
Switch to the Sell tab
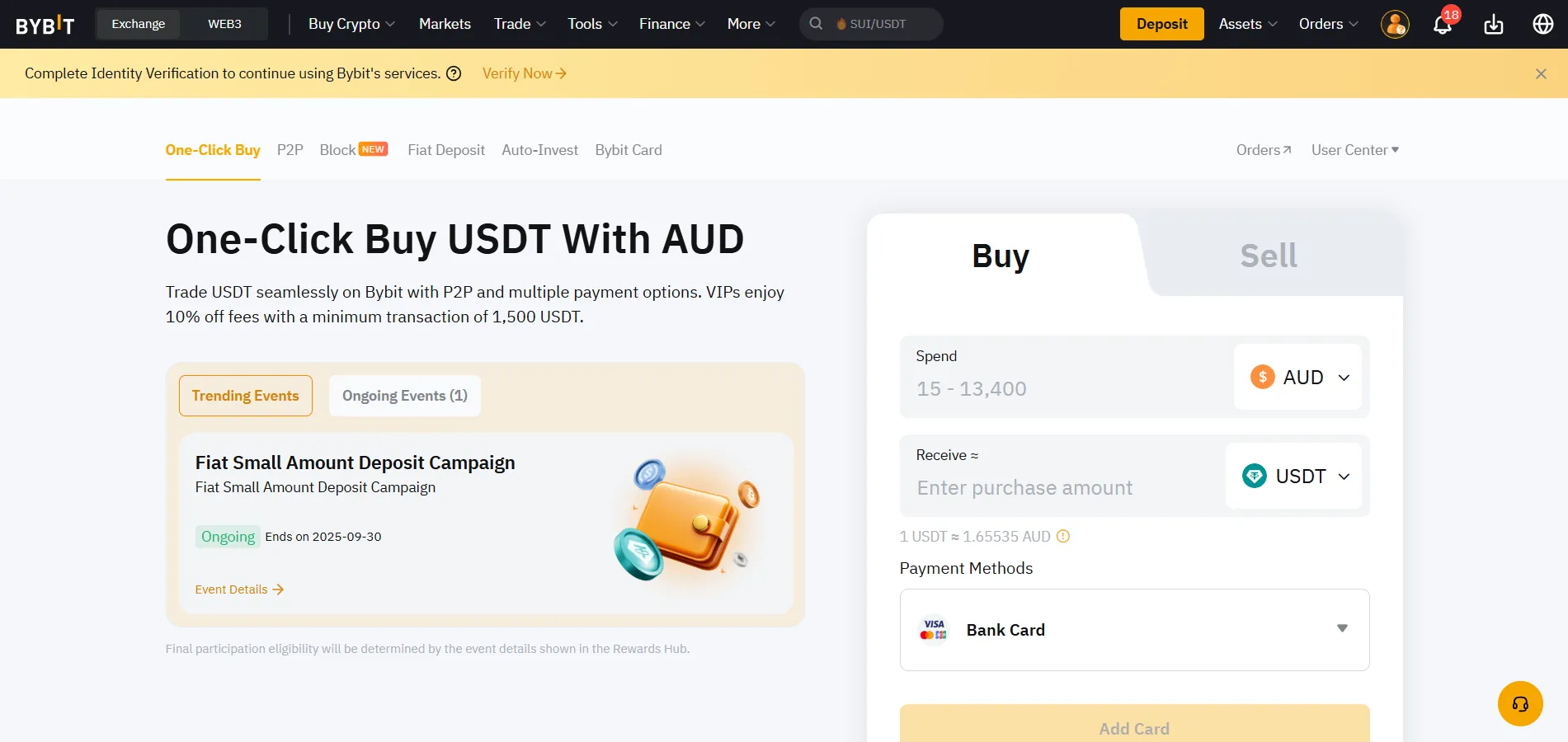[x=1268, y=256]
